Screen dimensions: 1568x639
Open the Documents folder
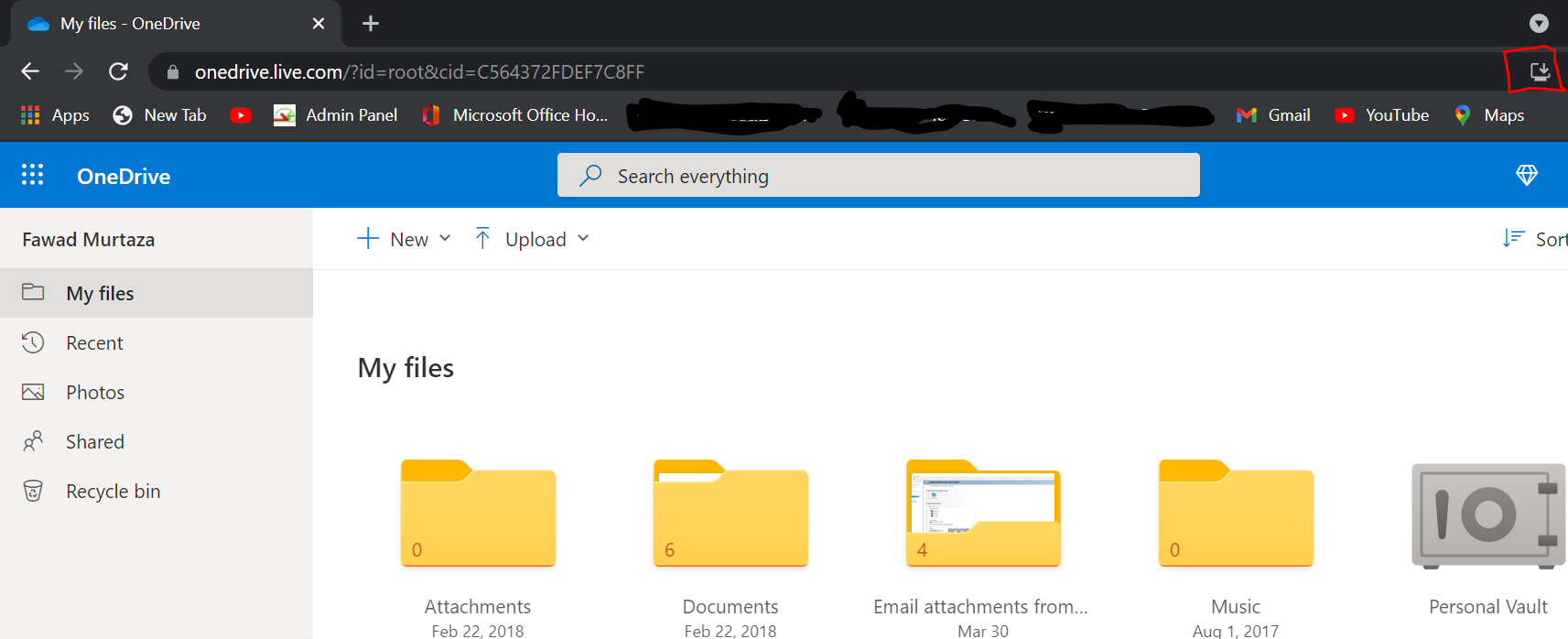730,513
